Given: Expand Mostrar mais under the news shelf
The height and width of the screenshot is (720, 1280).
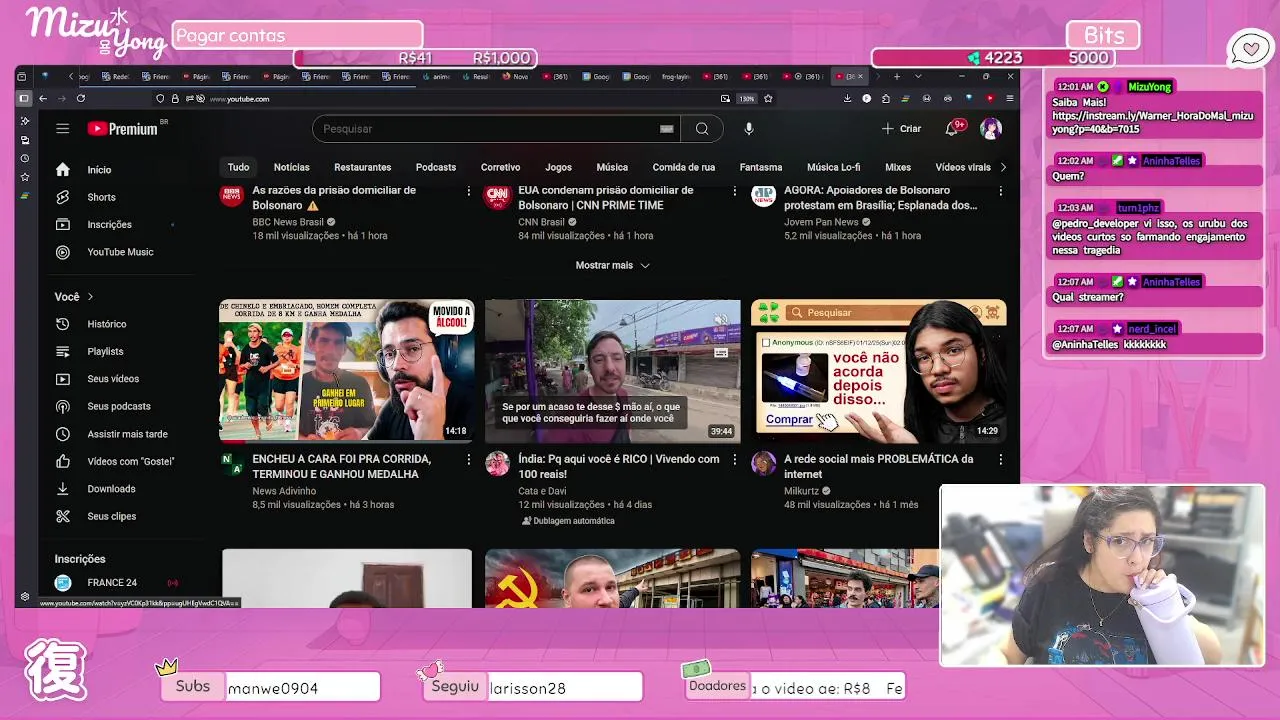Looking at the screenshot, I should point(612,265).
